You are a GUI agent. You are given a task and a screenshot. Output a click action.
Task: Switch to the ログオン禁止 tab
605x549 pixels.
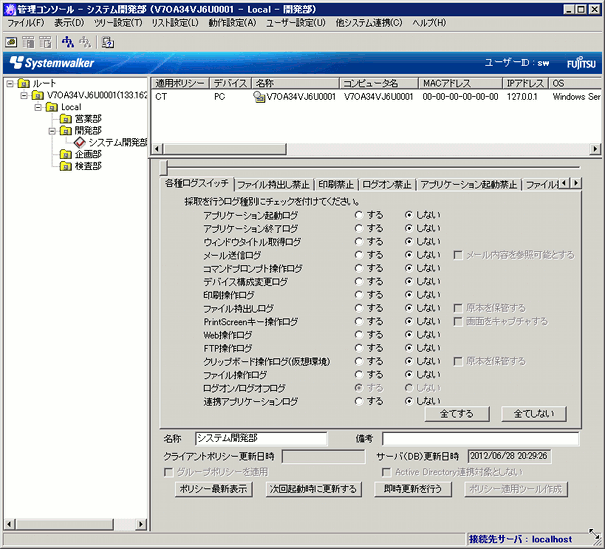pos(387,185)
